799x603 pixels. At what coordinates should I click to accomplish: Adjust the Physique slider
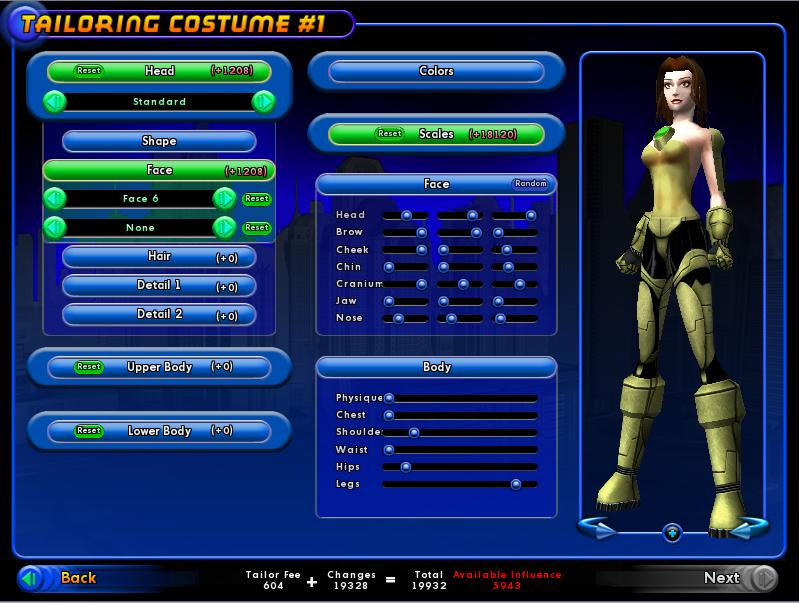click(x=460, y=398)
